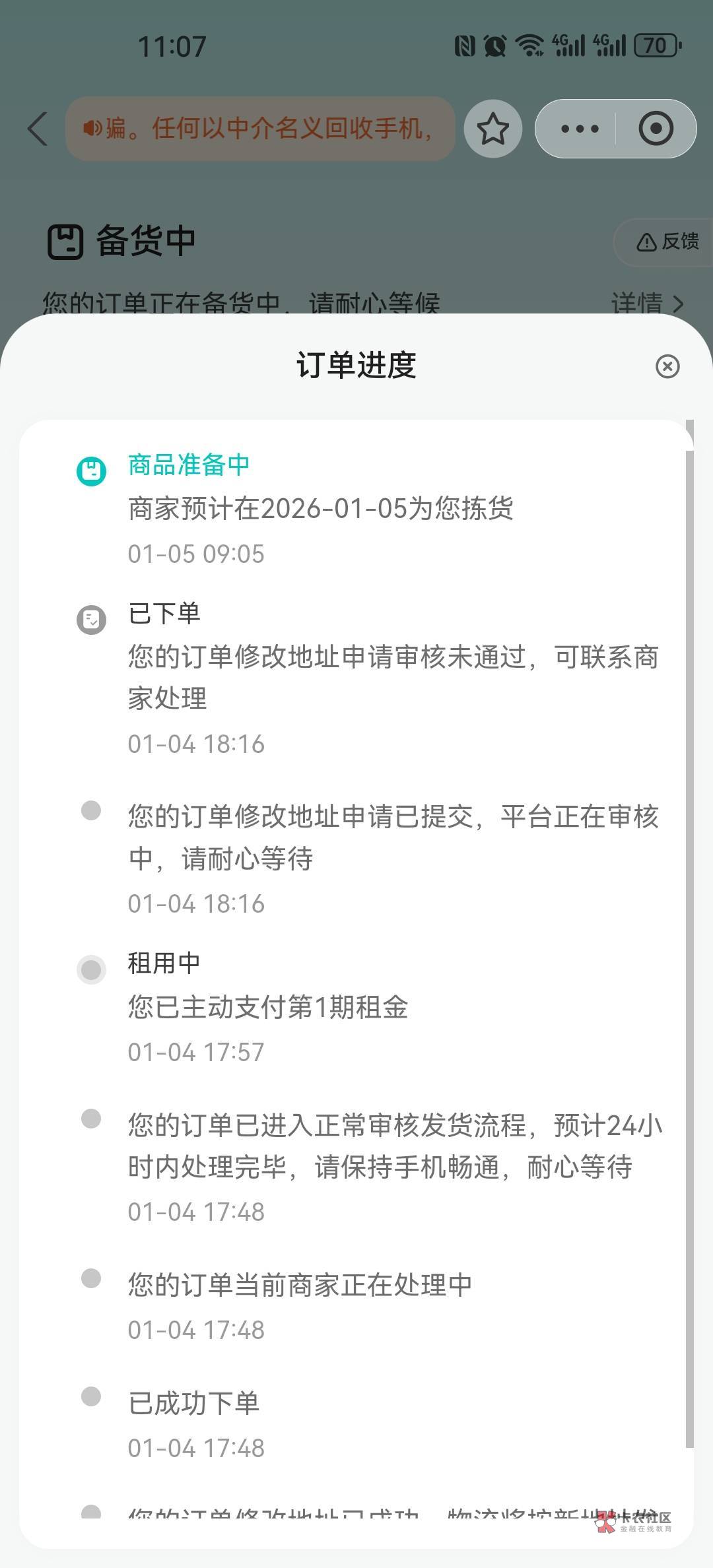The width and height of the screenshot is (713, 1568).
Task: Tap the 租用中 status dot
Action: click(x=91, y=969)
